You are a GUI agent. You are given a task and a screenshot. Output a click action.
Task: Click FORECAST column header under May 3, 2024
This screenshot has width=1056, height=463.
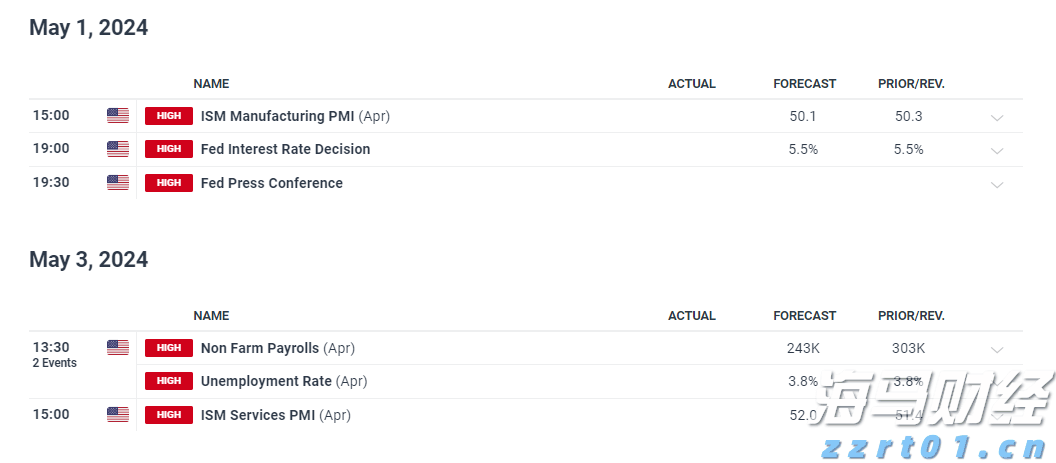[804, 315]
